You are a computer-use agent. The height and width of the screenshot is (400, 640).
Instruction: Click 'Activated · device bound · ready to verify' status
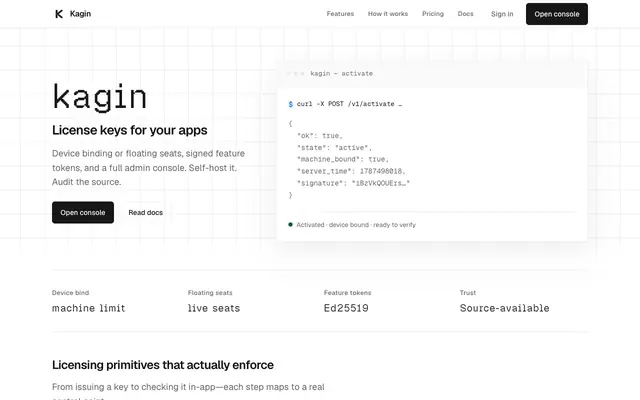click(356, 225)
